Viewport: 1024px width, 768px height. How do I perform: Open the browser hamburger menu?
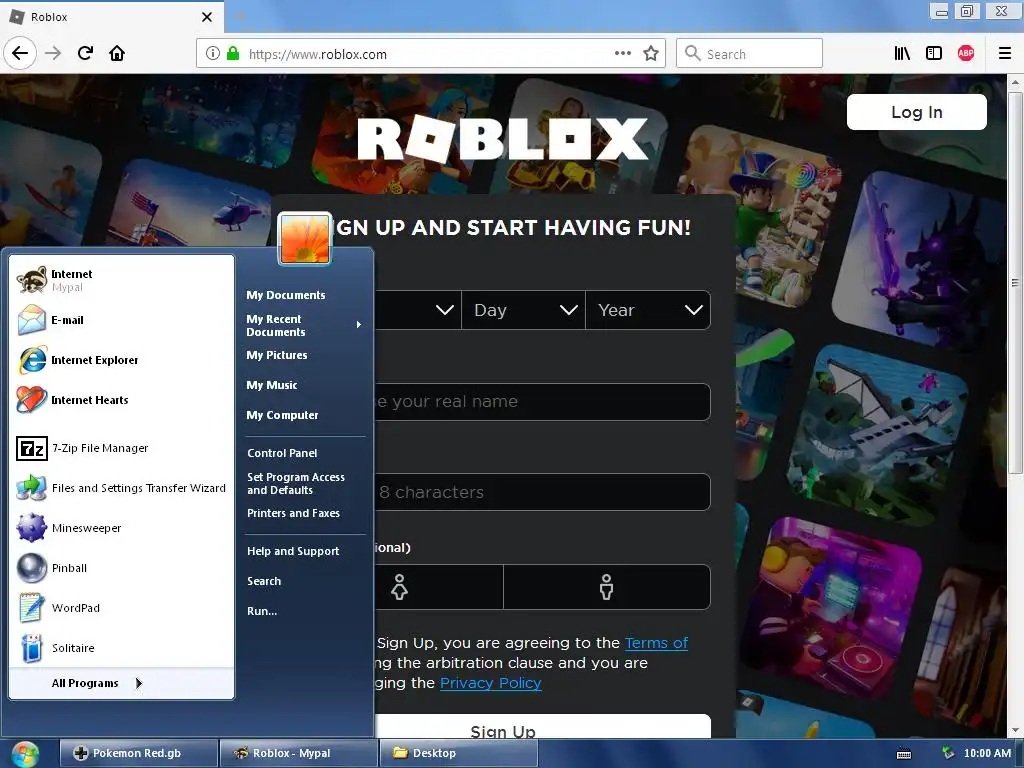coord(1004,53)
